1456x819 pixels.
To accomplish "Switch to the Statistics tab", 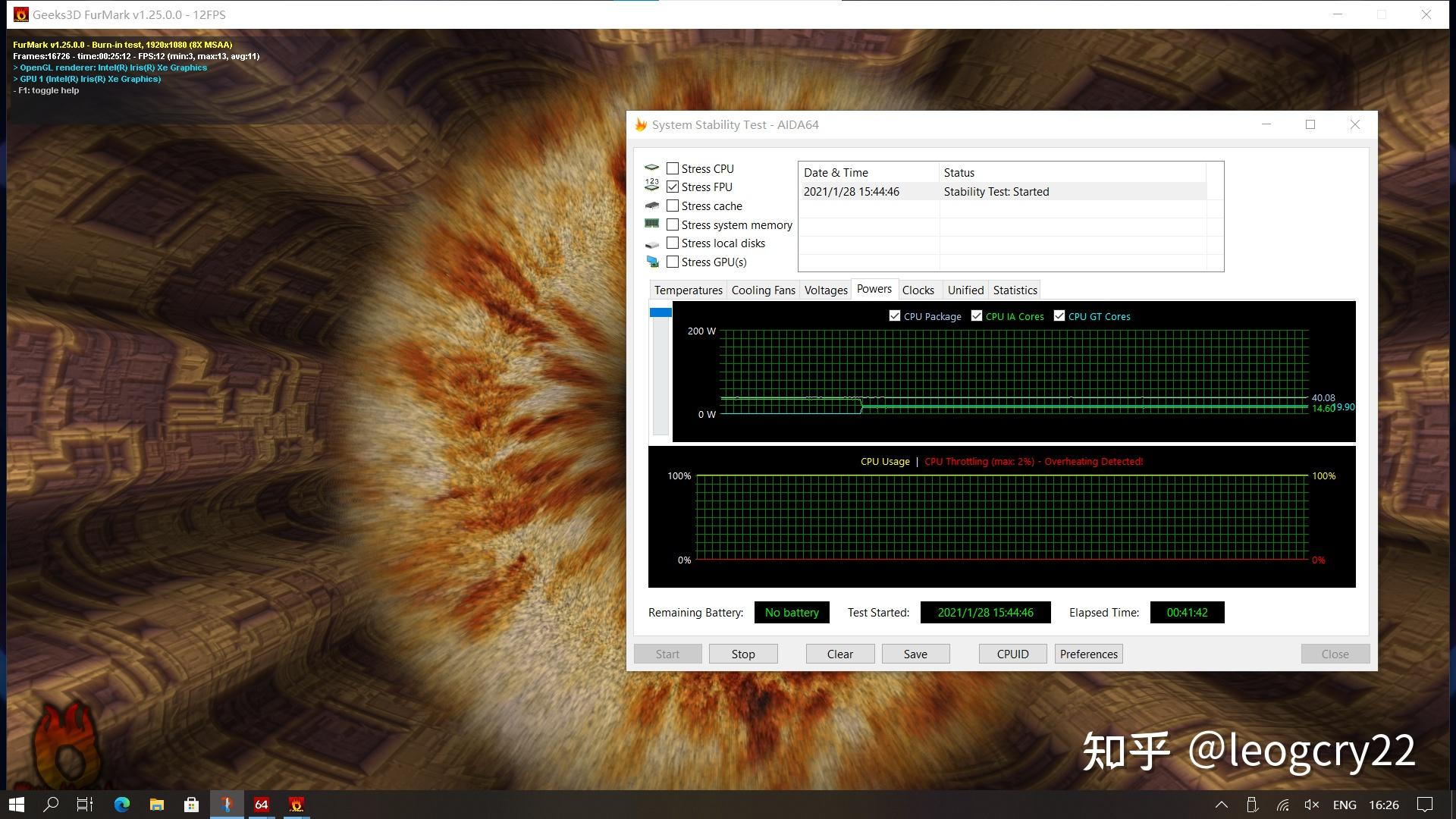I will (x=1015, y=290).
